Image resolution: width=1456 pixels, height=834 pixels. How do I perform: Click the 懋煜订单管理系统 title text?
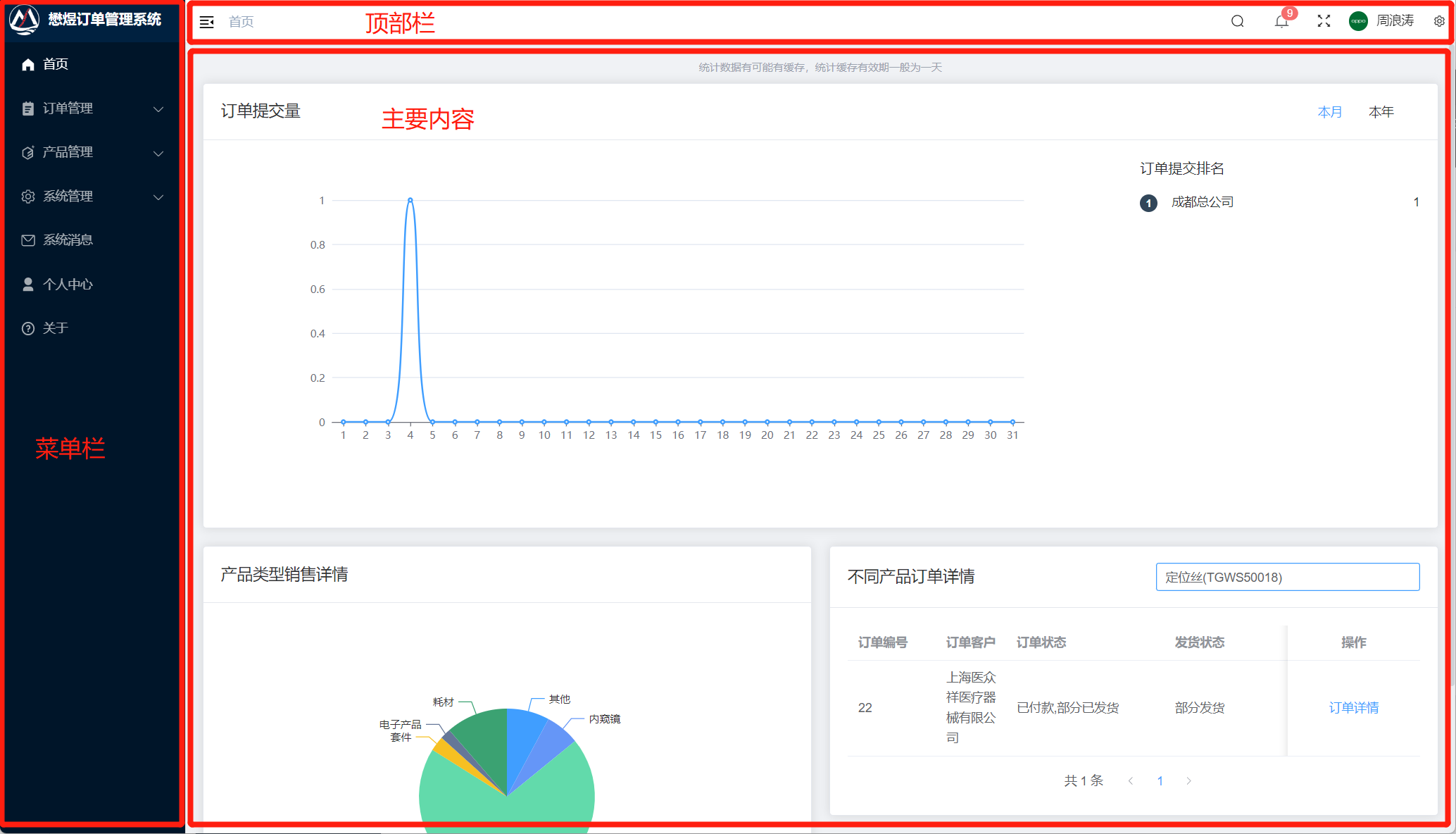(x=105, y=20)
